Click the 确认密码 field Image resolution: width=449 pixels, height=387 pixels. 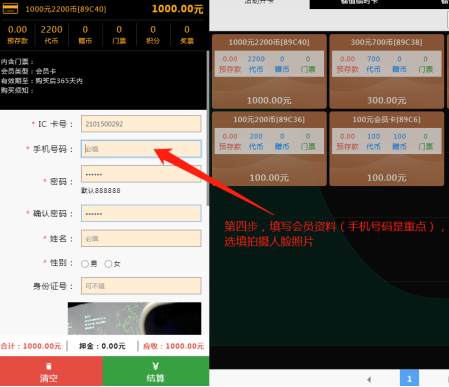[x=141, y=213]
